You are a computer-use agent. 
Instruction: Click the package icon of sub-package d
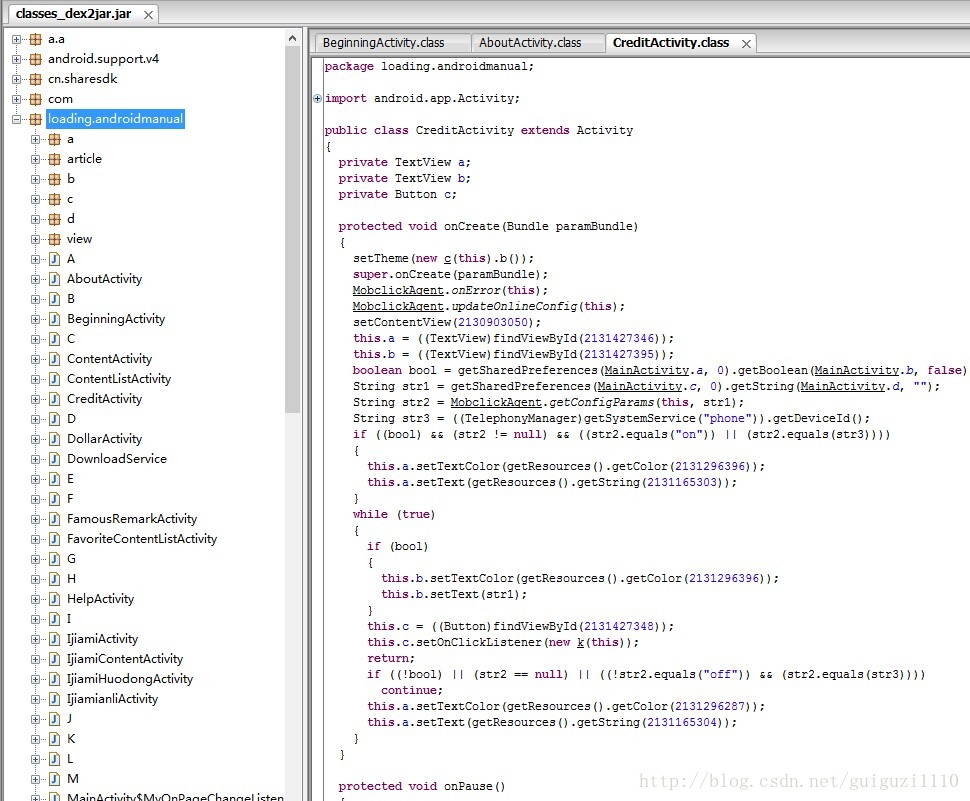(x=54, y=219)
